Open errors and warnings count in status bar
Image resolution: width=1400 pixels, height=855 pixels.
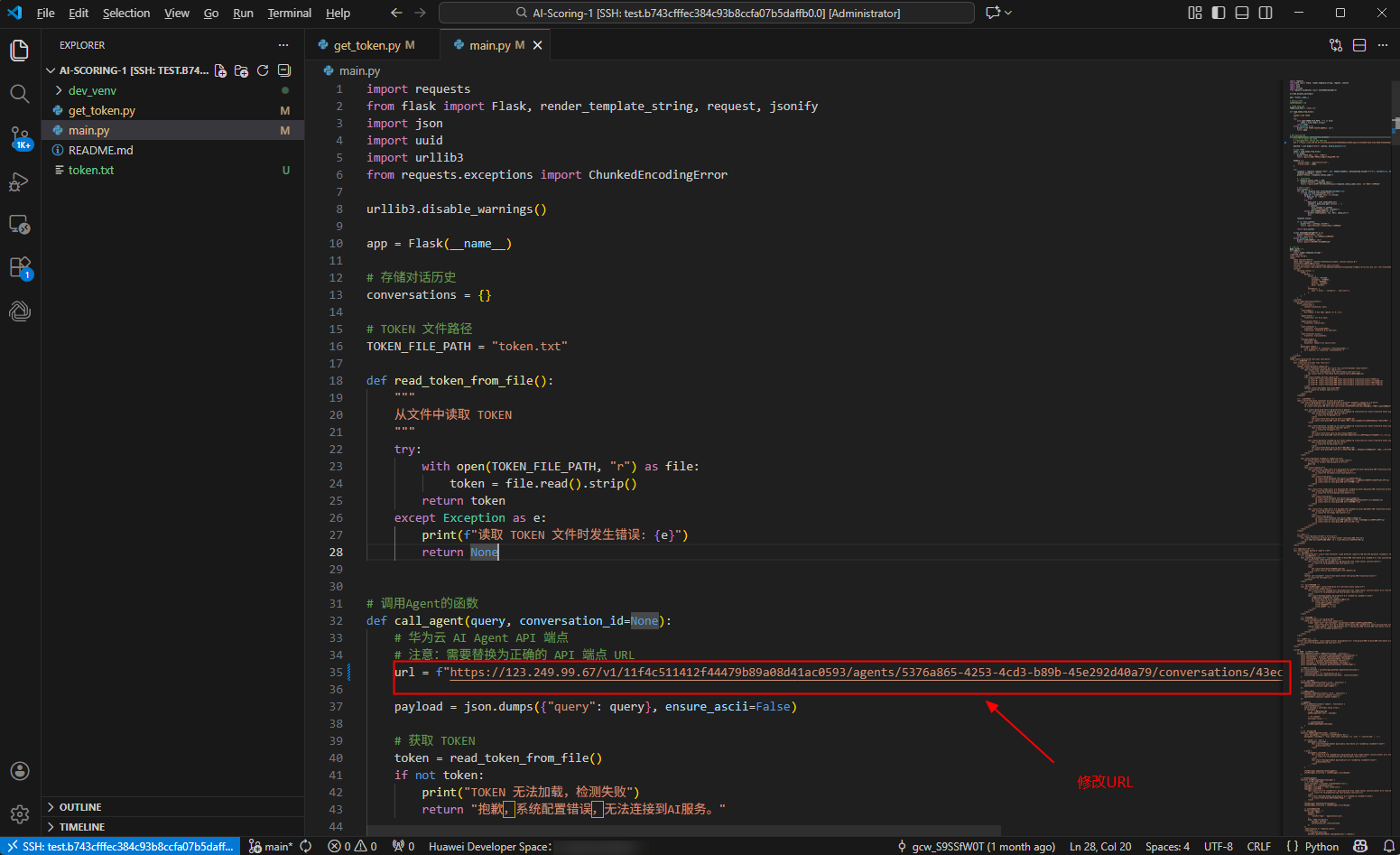click(353, 846)
